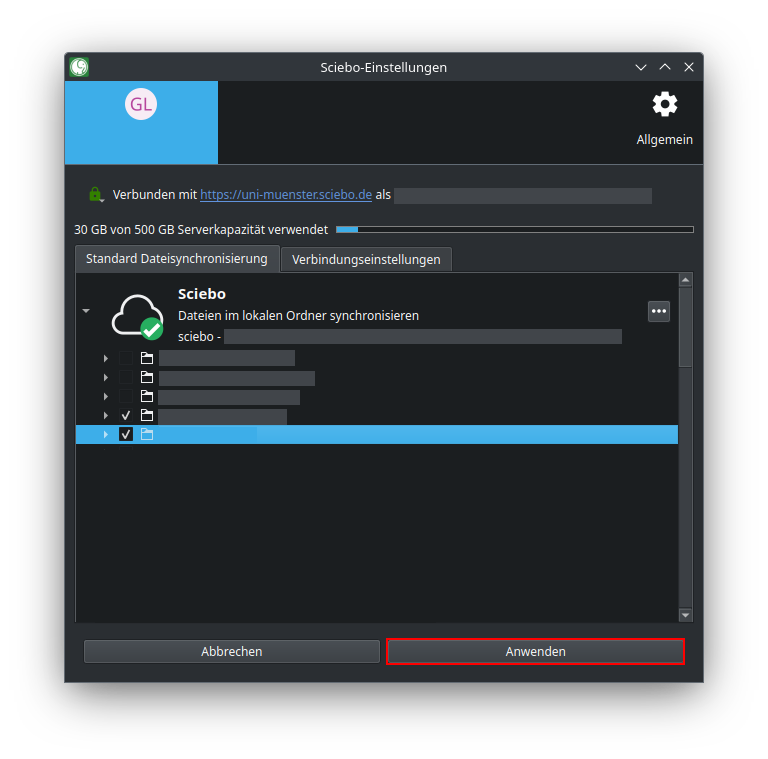This screenshot has width=768, height=759.
Task: Switch to Standard Dateisynchronisierung tab
Action: [x=177, y=259]
